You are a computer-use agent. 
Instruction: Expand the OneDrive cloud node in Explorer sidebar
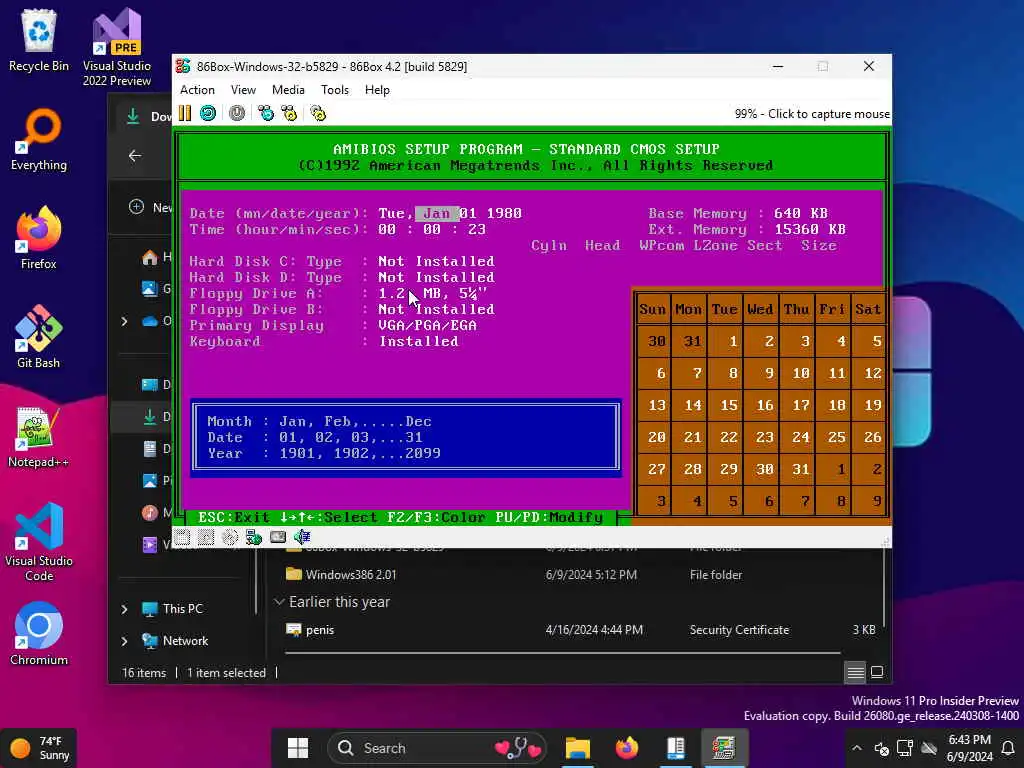[124, 321]
